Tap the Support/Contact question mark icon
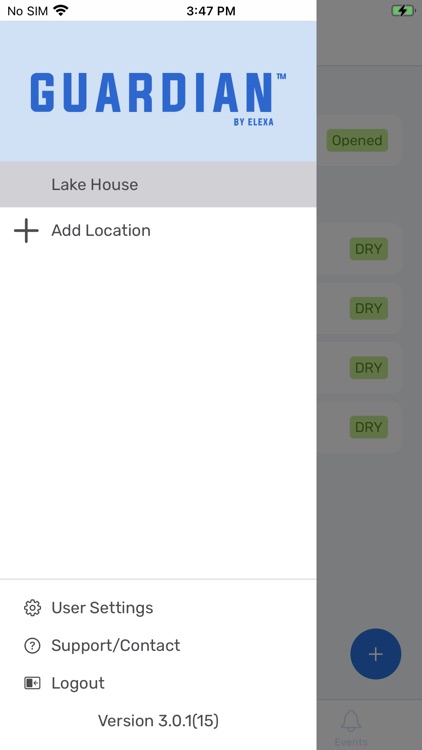The height and width of the screenshot is (750, 422). tap(32, 645)
